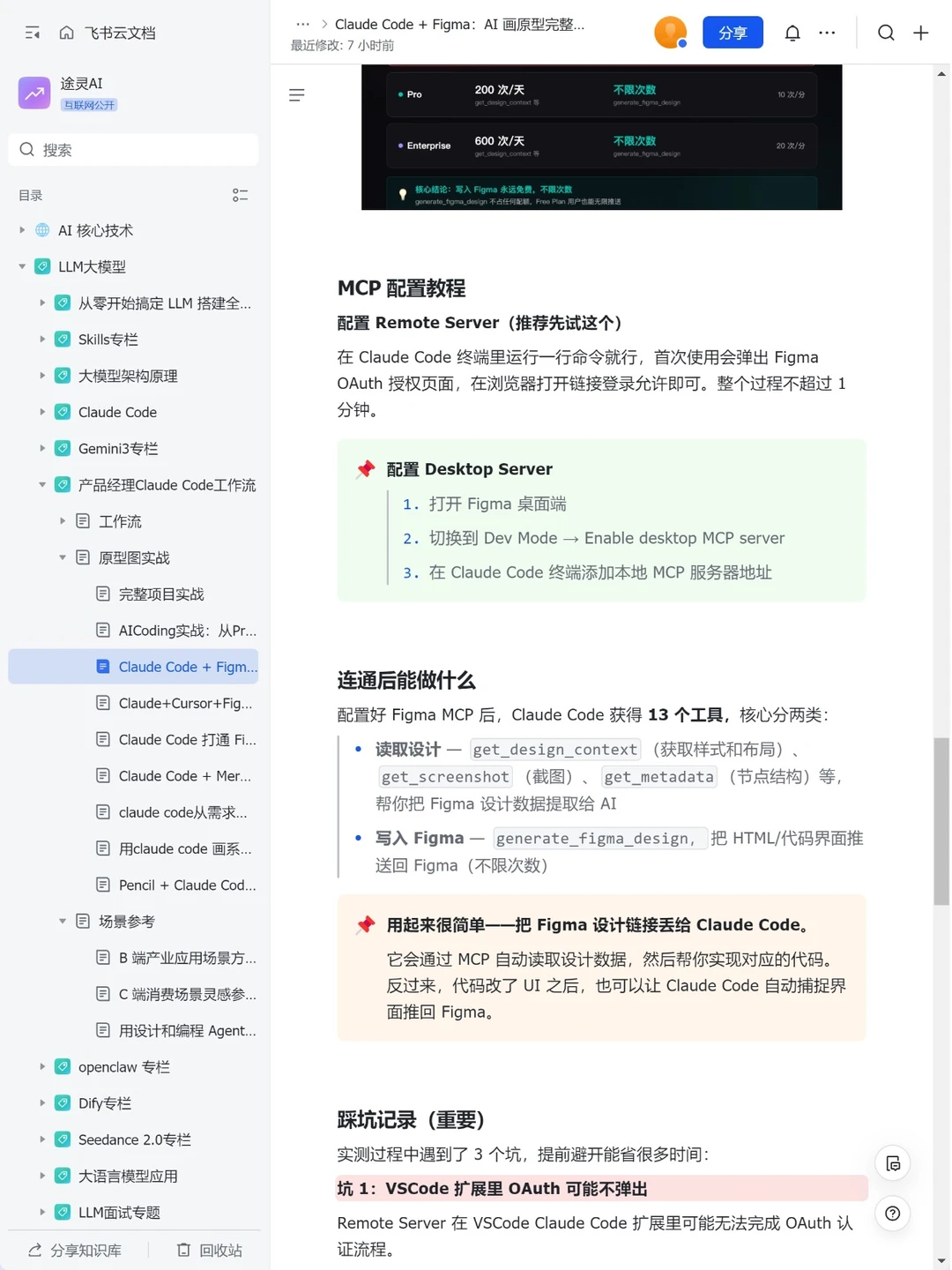Create a new document with the plus icon

pyautogui.click(x=921, y=33)
